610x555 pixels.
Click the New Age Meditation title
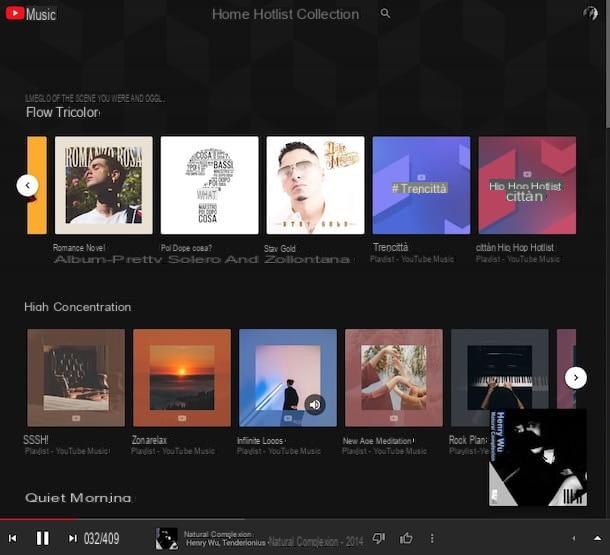377,441
